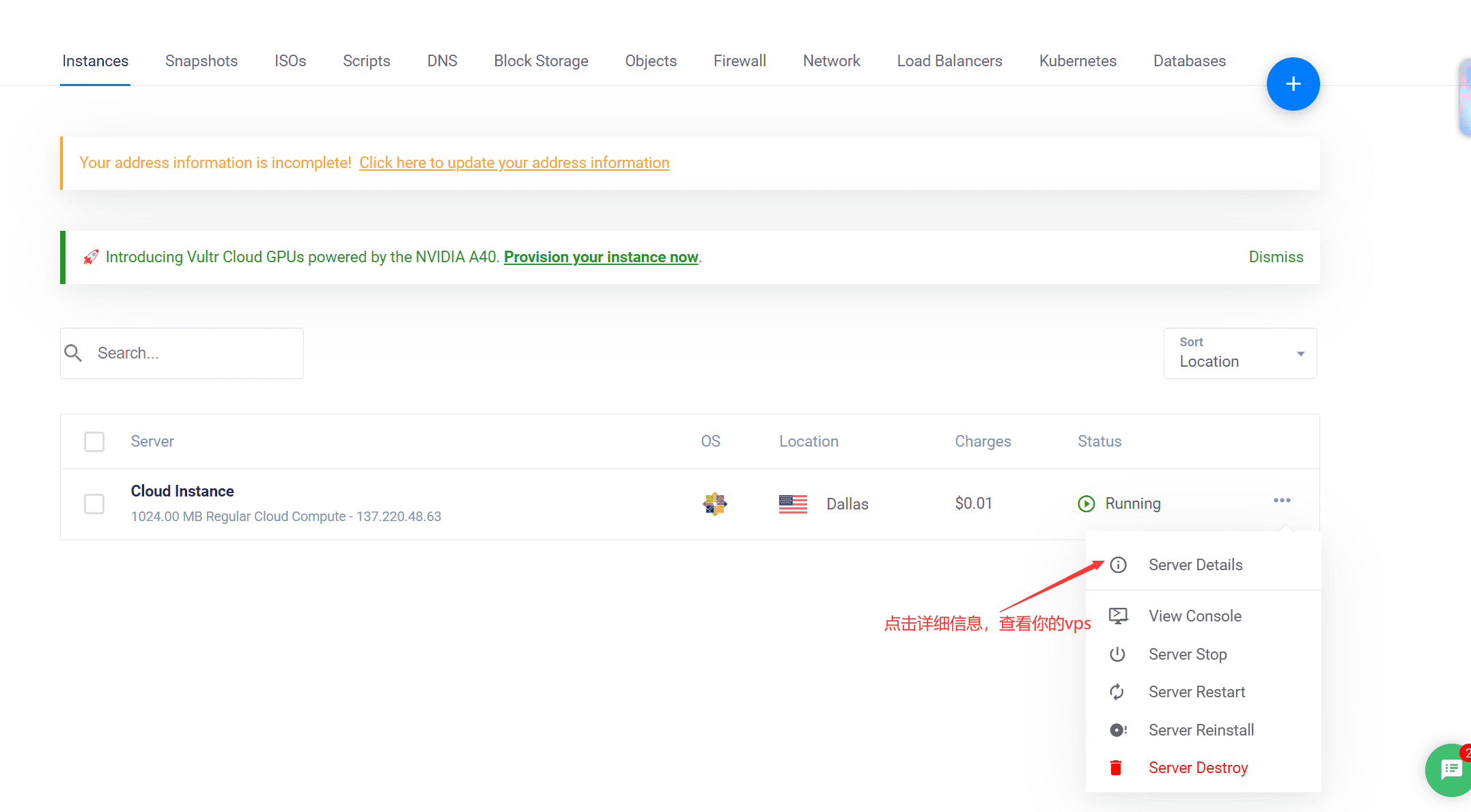1471x812 pixels.
Task: Click the update address information link
Action: click(x=514, y=163)
